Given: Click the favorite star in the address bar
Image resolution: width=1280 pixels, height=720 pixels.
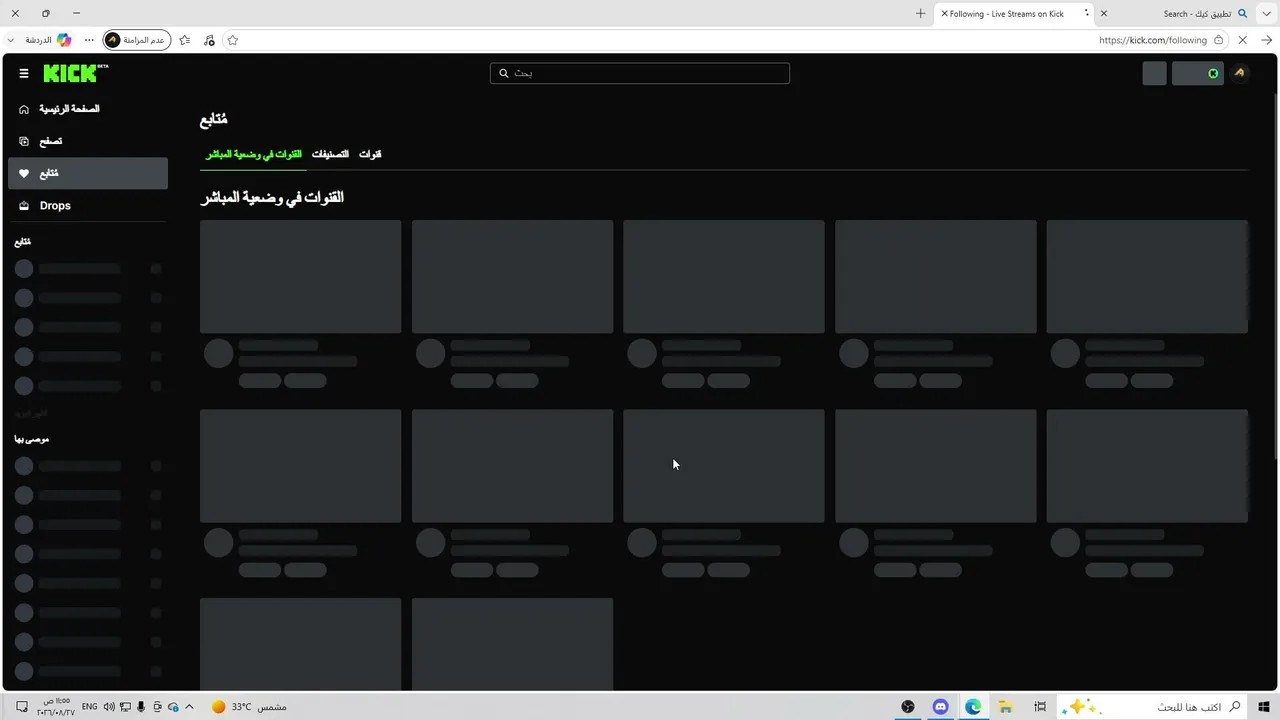Looking at the screenshot, I should (233, 40).
